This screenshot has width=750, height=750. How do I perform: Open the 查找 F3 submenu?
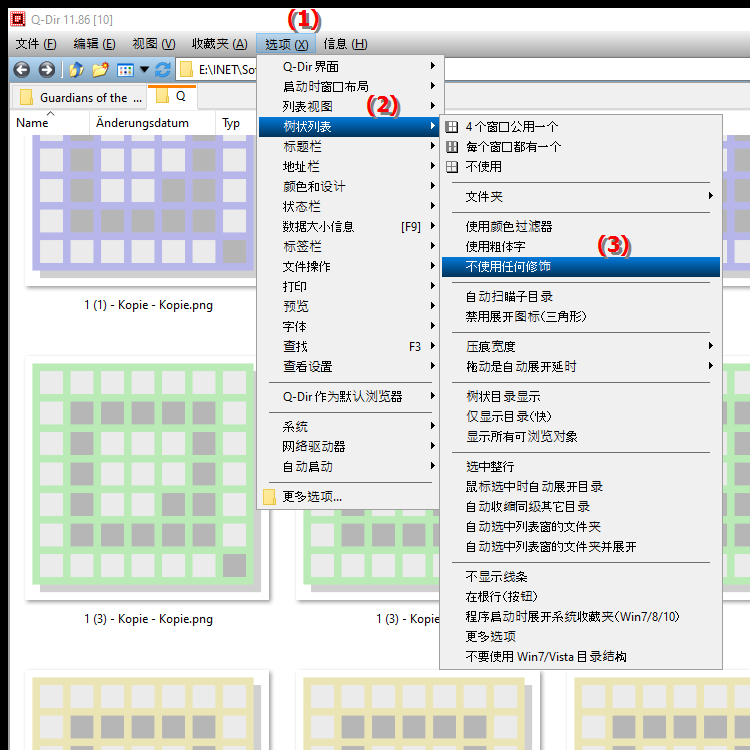pyautogui.click(x=348, y=347)
